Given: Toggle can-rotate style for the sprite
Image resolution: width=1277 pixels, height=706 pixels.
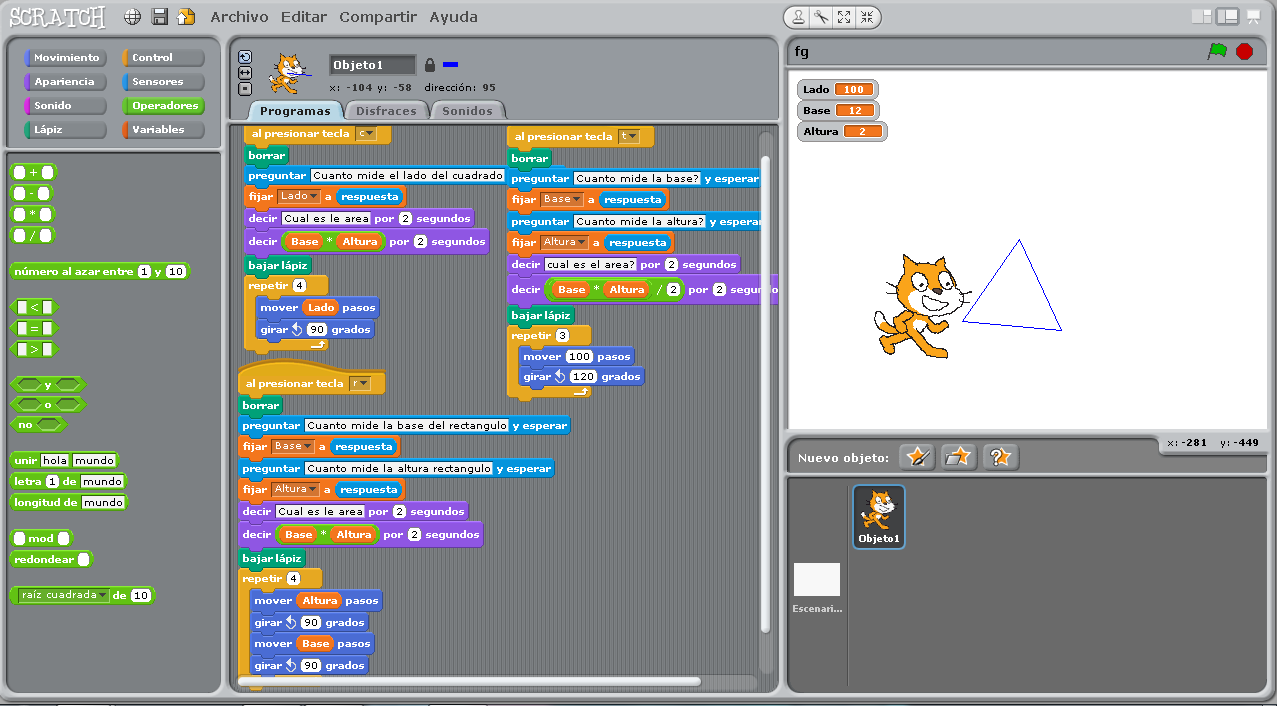Looking at the screenshot, I should [245, 58].
